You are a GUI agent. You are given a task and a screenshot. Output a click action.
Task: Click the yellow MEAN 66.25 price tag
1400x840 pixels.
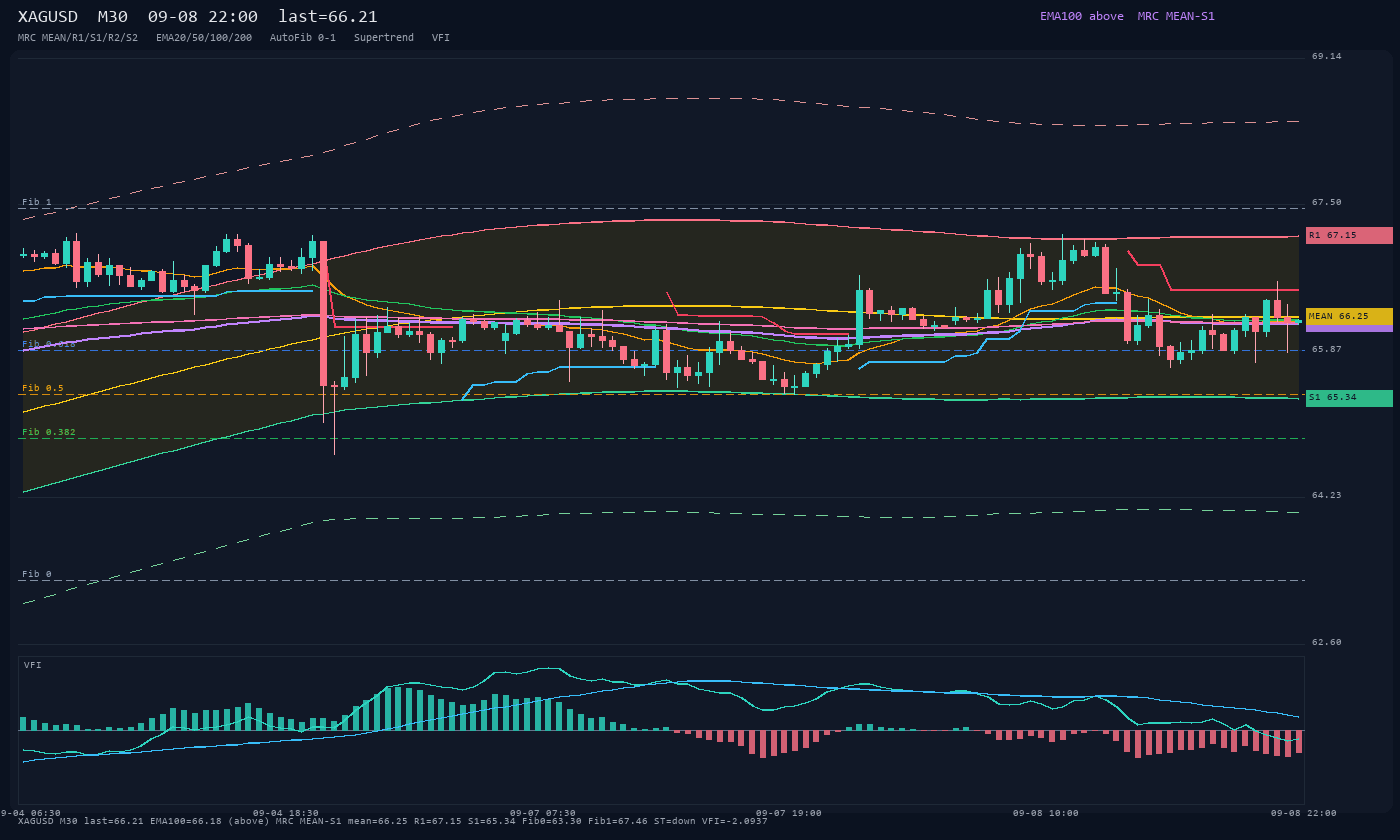[1349, 316]
